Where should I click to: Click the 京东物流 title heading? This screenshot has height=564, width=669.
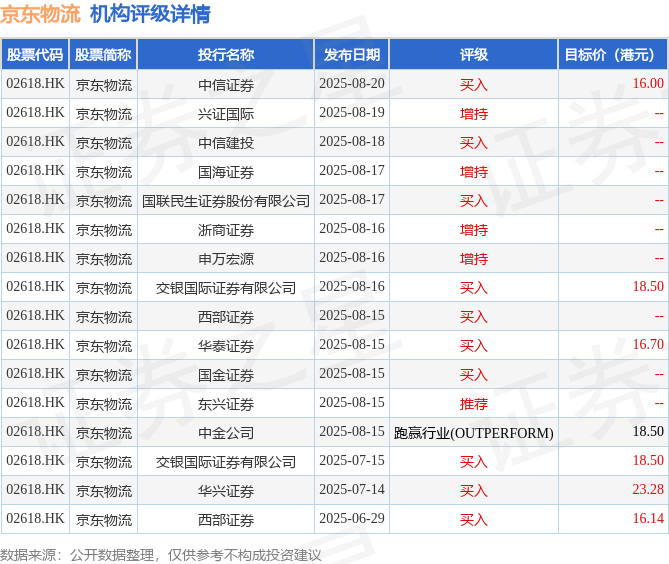(x=40, y=14)
